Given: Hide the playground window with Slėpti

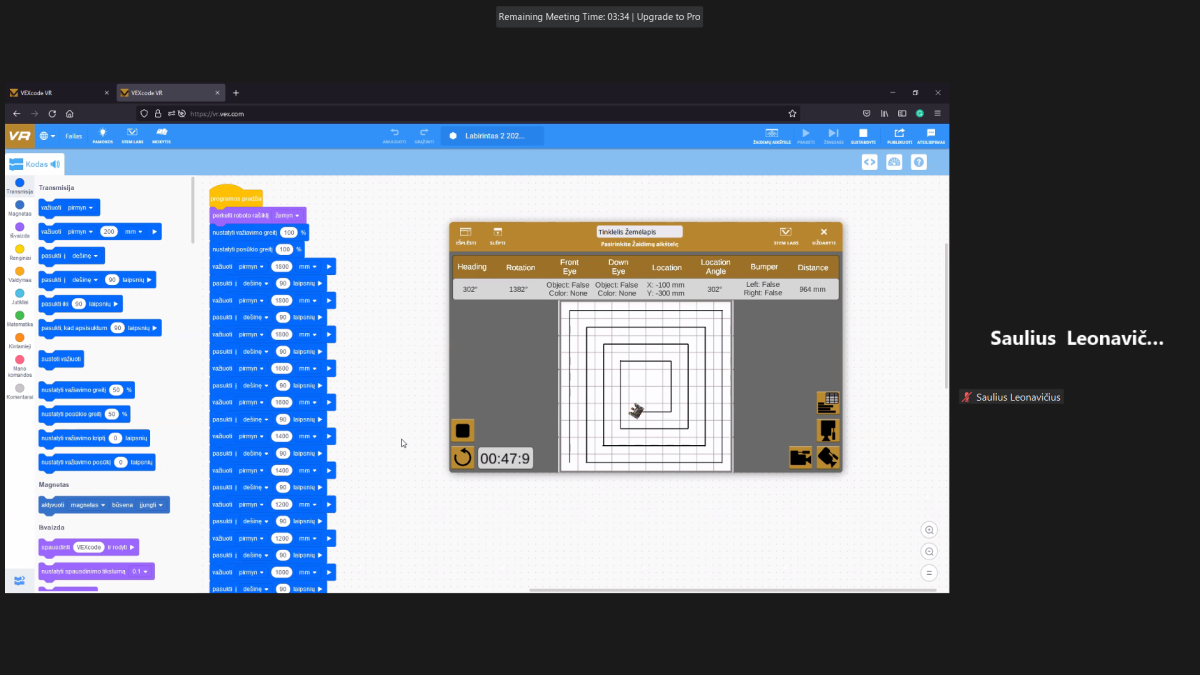Looking at the screenshot, I should pyautogui.click(x=497, y=235).
